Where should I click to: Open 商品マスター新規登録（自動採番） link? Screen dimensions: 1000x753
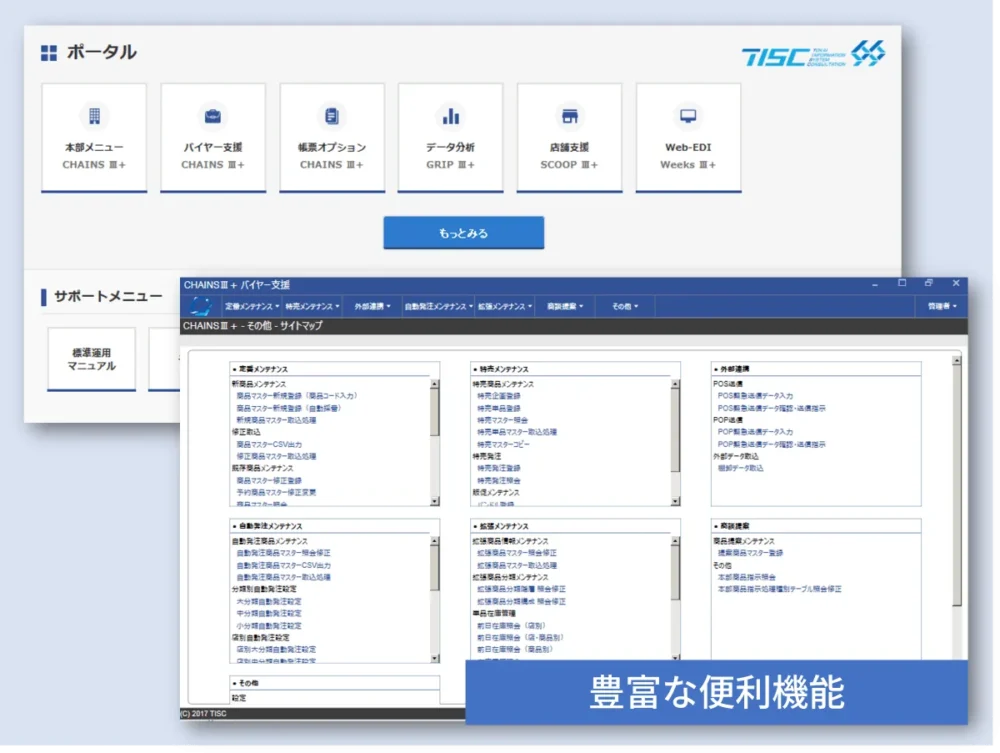coord(288,408)
